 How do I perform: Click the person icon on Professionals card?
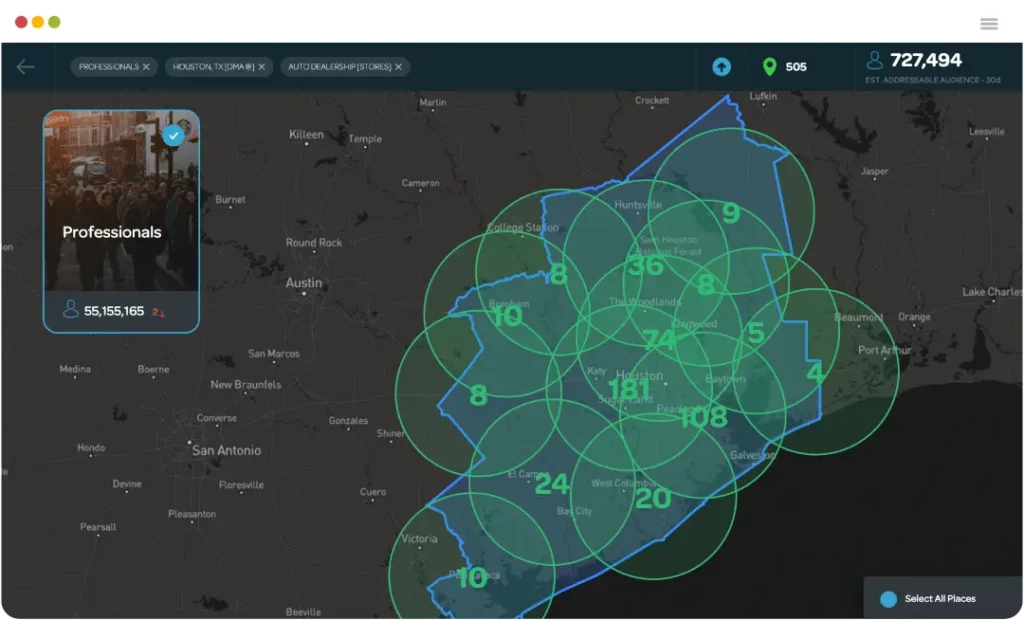point(71,309)
